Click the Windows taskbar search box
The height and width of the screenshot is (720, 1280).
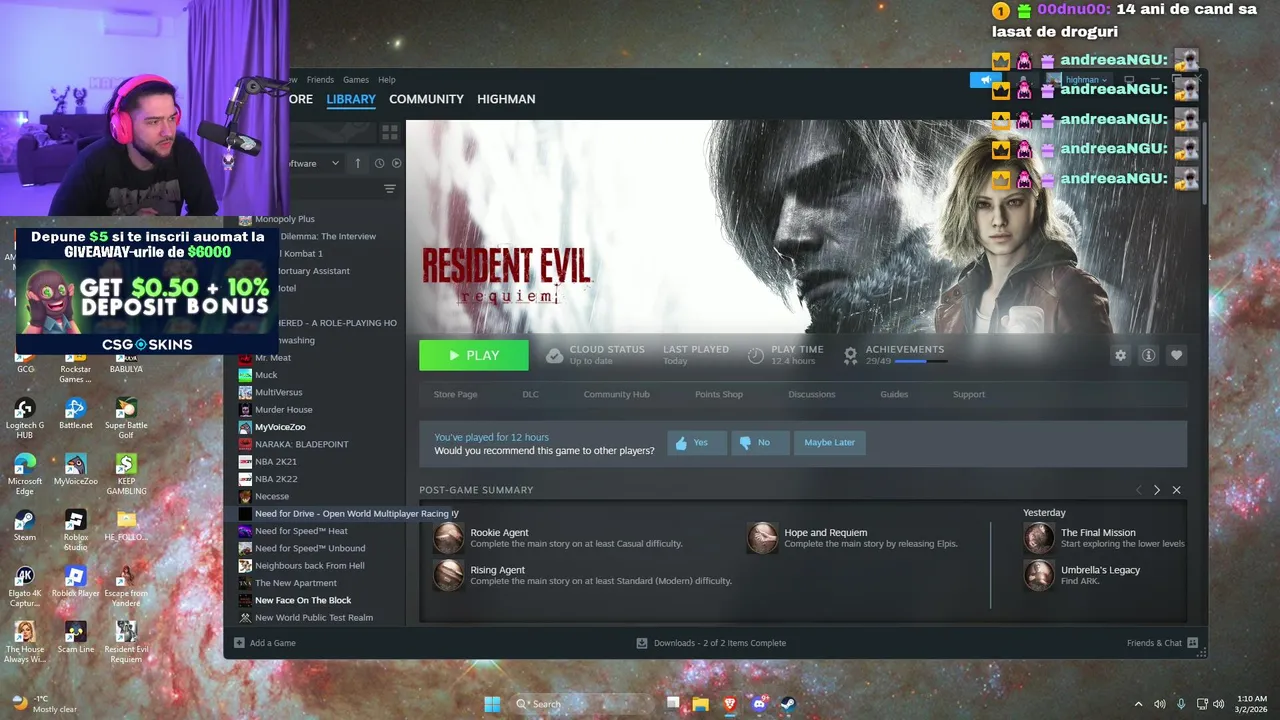point(584,704)
